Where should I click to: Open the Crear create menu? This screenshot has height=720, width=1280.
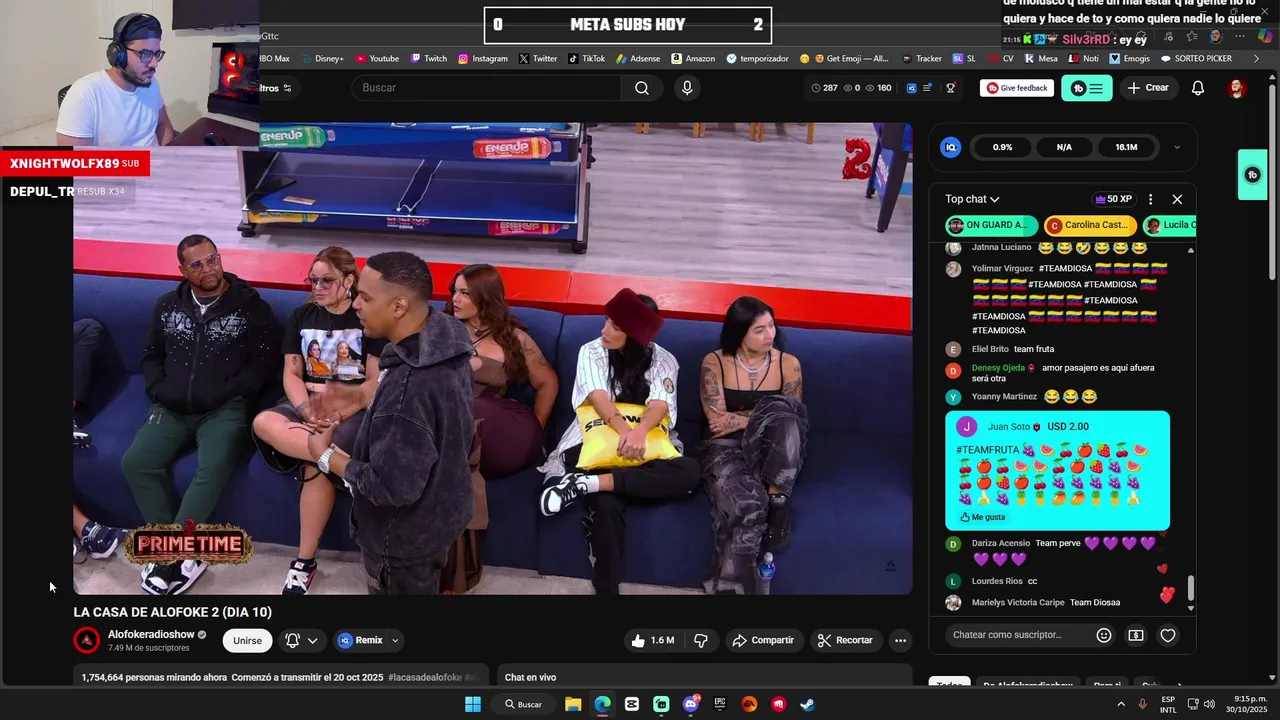coord(1148,88)
